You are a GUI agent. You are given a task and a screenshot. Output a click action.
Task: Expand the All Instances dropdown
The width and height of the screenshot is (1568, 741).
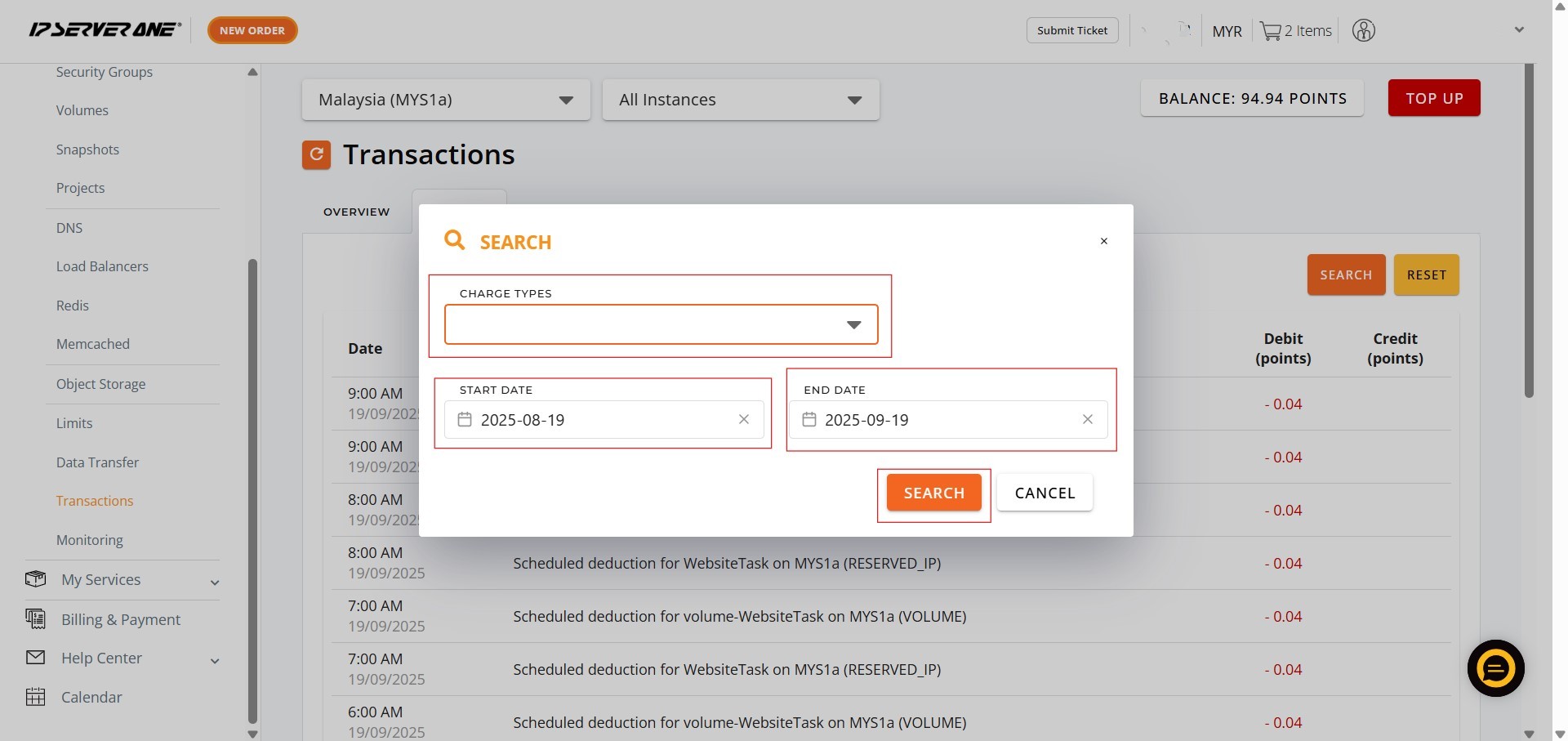coord(740,100)
